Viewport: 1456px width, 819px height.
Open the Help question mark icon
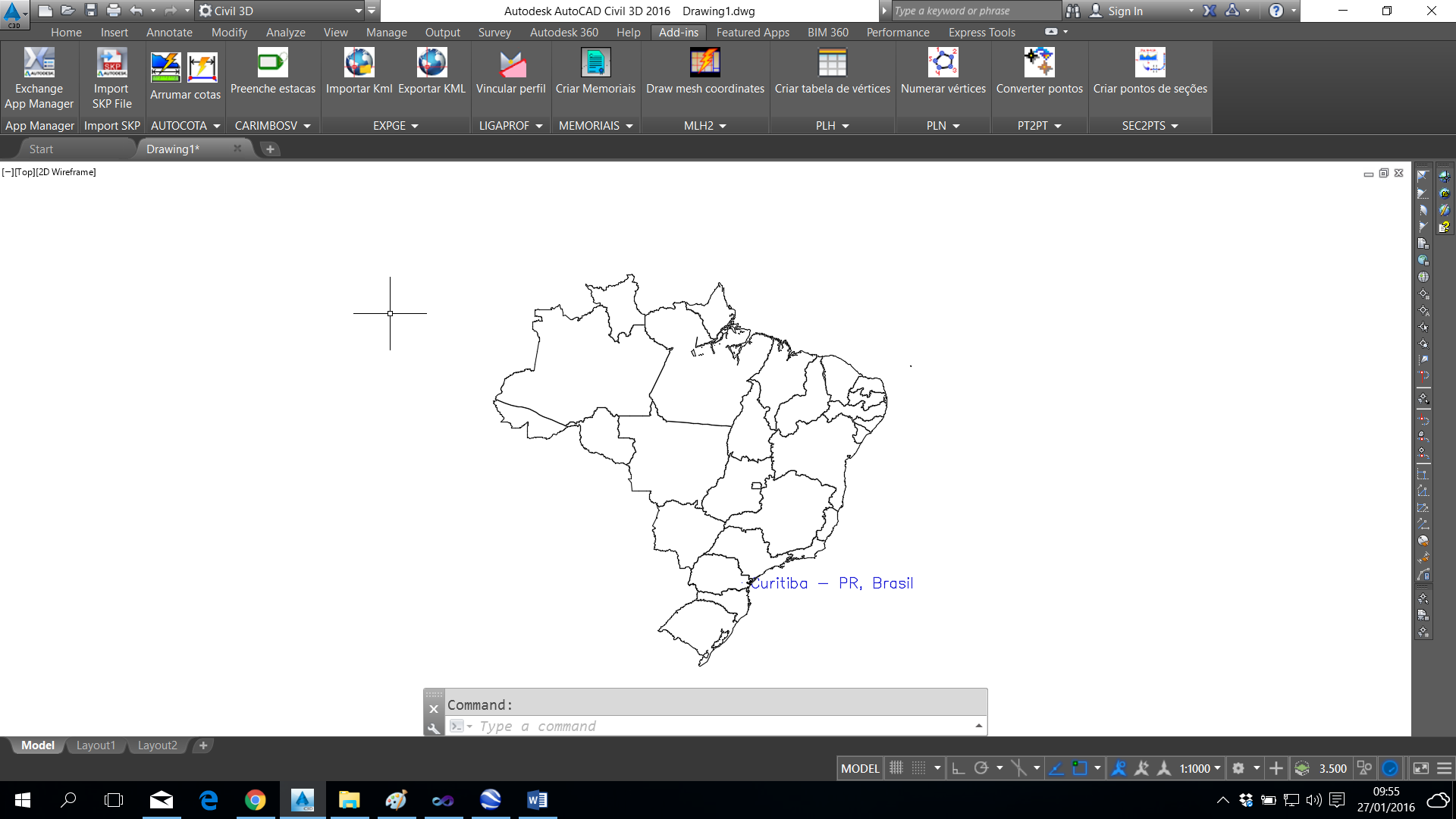click(1276, 11)
